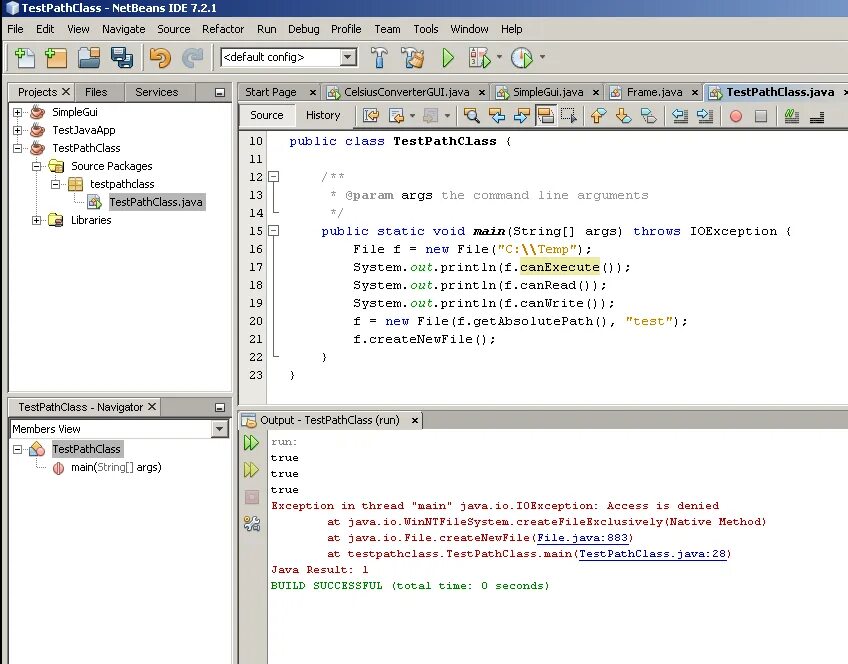Select main(String[] args) in Navigator

(116, 467)
